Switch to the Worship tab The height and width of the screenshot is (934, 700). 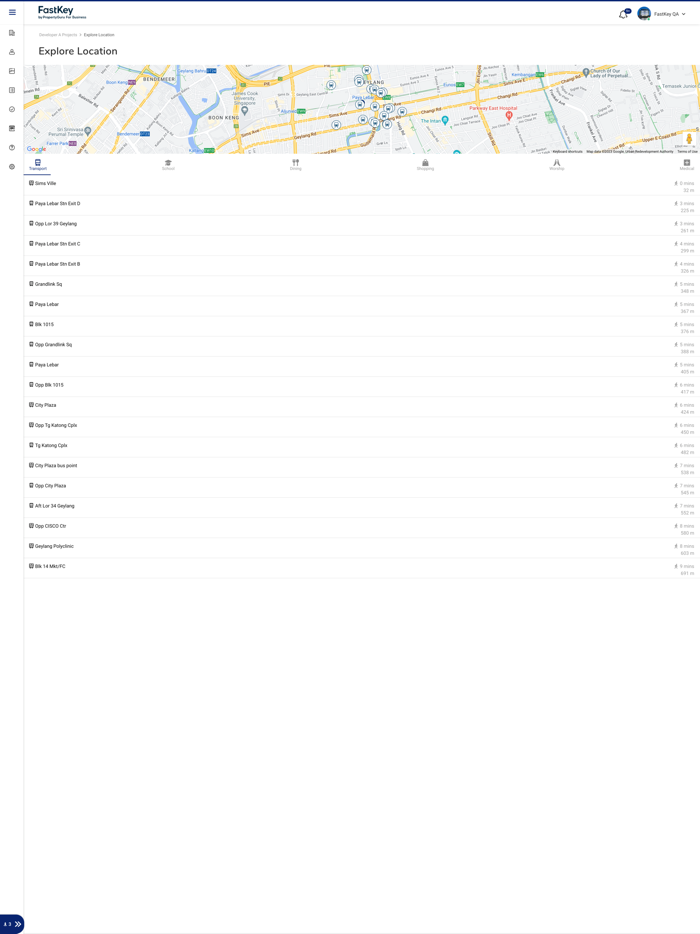point(556,165)
